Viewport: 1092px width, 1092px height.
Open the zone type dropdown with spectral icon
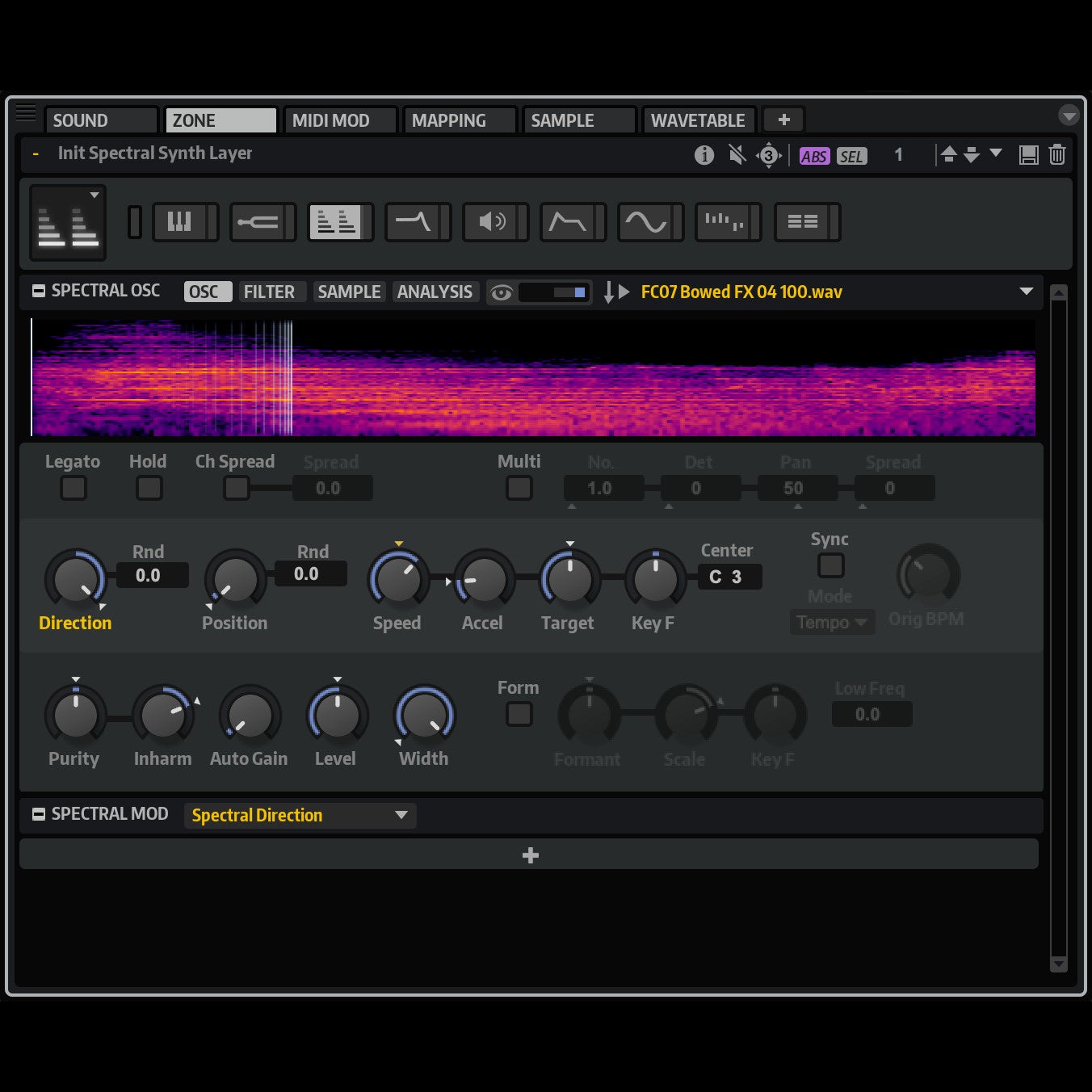tap(68, 223)
